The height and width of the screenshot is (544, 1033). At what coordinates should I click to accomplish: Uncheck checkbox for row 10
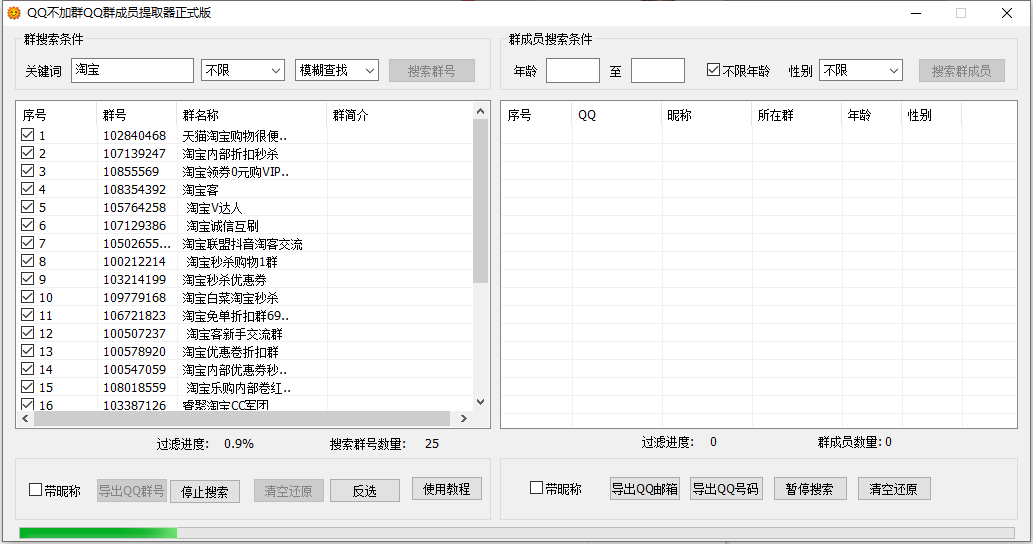click(28, 297)
